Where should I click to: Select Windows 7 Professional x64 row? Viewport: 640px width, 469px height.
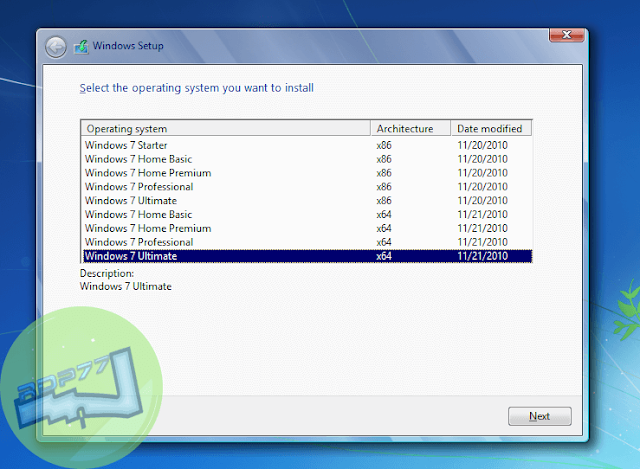[x=308, y=242]
